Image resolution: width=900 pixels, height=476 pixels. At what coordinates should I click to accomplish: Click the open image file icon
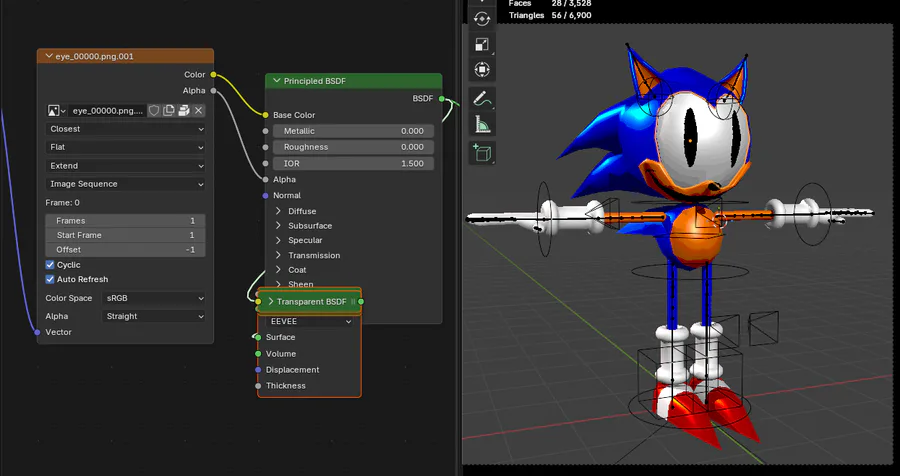click(184, 110)
